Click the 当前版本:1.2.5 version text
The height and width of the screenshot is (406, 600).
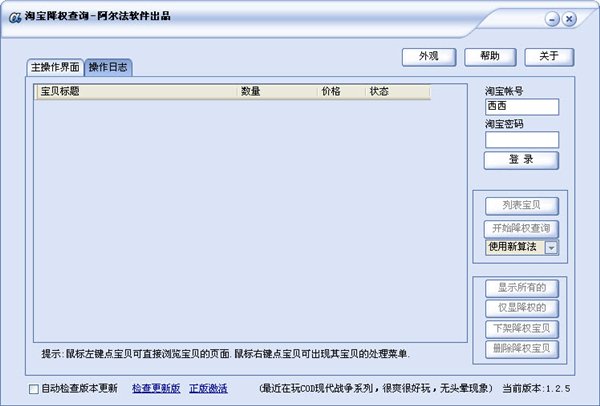pyautogui.click(x=536, y=389)
